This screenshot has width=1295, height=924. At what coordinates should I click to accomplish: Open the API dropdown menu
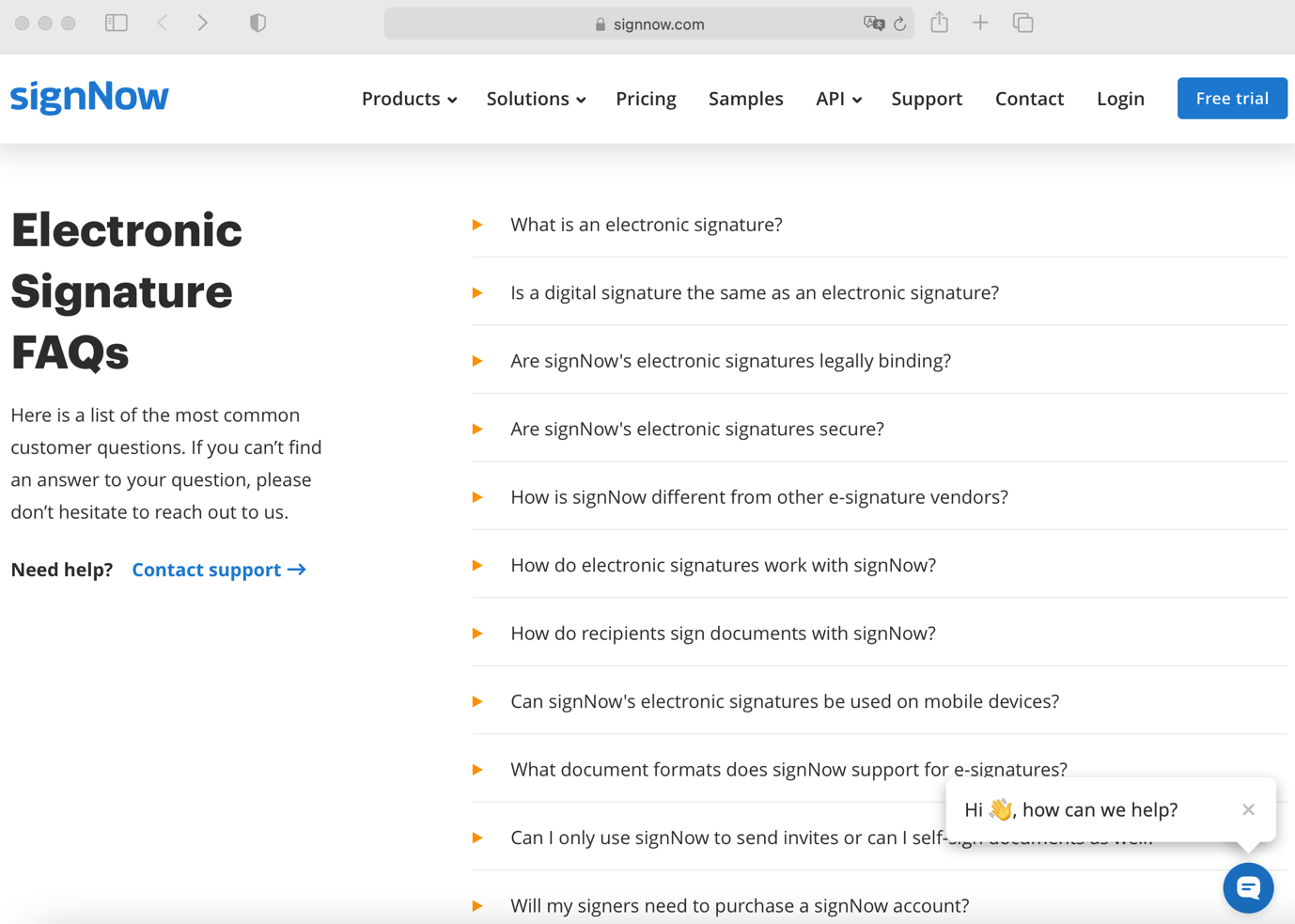(838, 99)
